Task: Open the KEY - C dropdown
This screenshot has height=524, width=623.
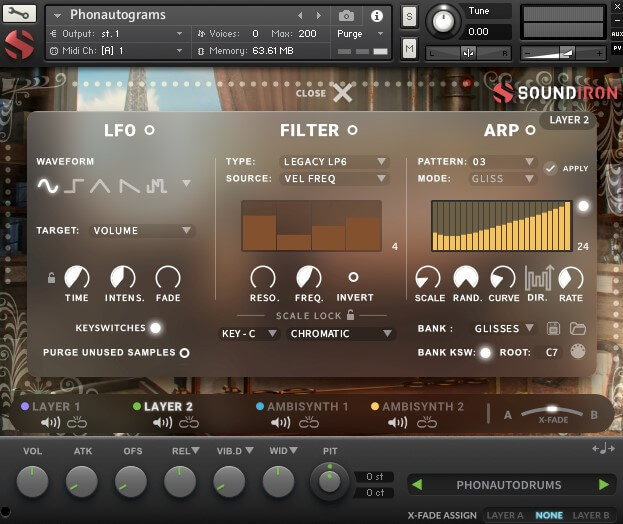Action: coord(248,333)
